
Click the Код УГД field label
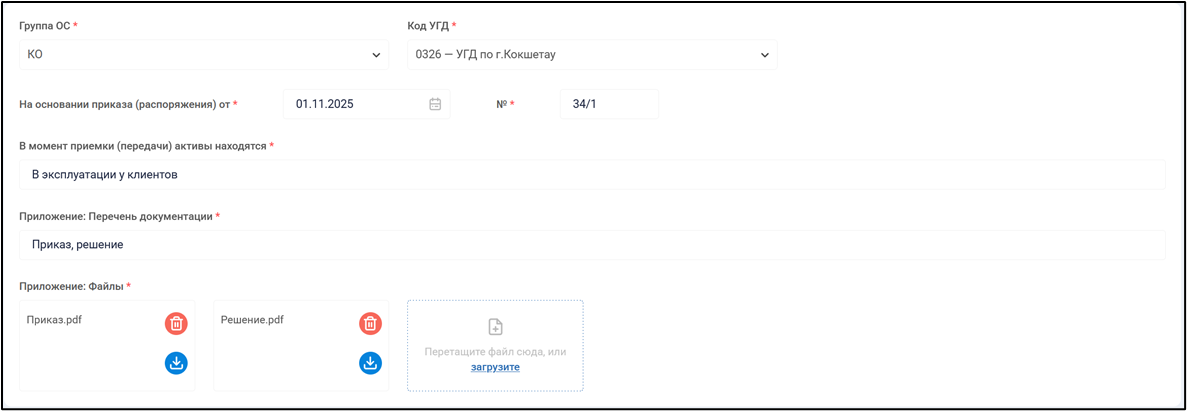point(428,25)
